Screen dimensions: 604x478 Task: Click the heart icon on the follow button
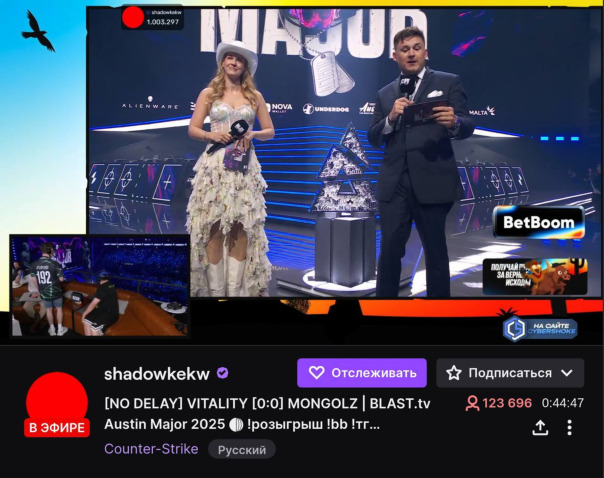(316, 373)
